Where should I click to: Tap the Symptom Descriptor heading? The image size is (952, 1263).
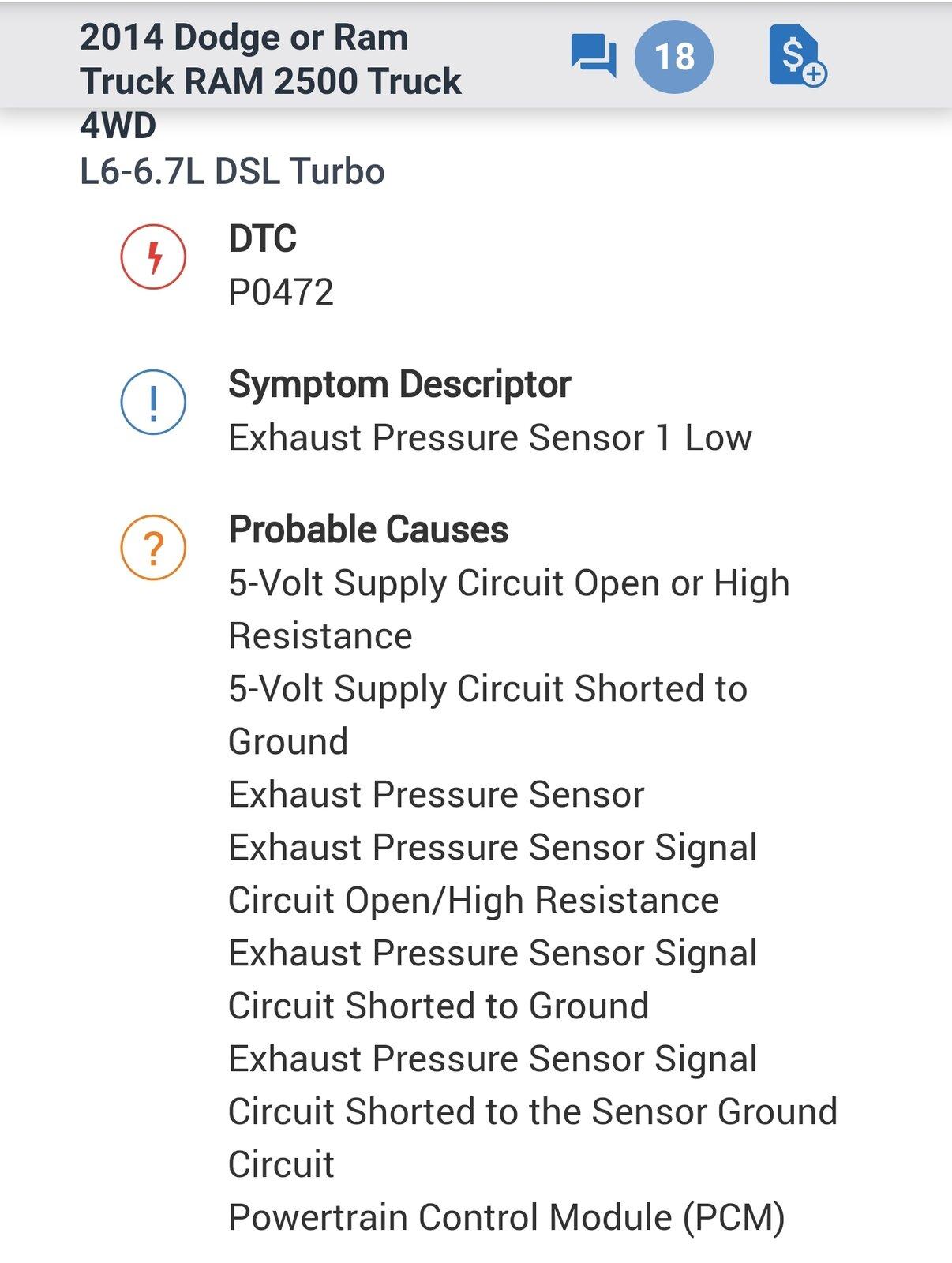(399, 384)
